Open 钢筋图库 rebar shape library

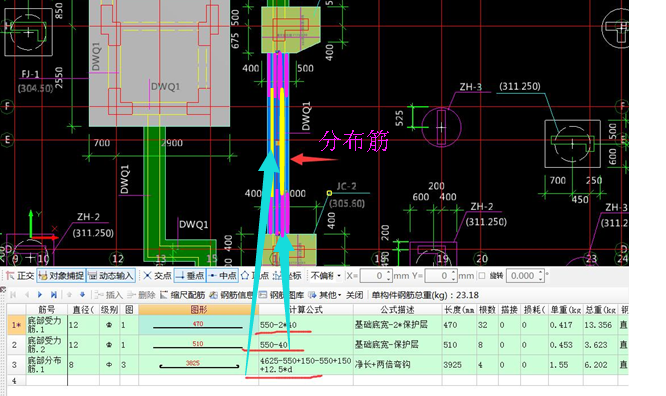281,294
